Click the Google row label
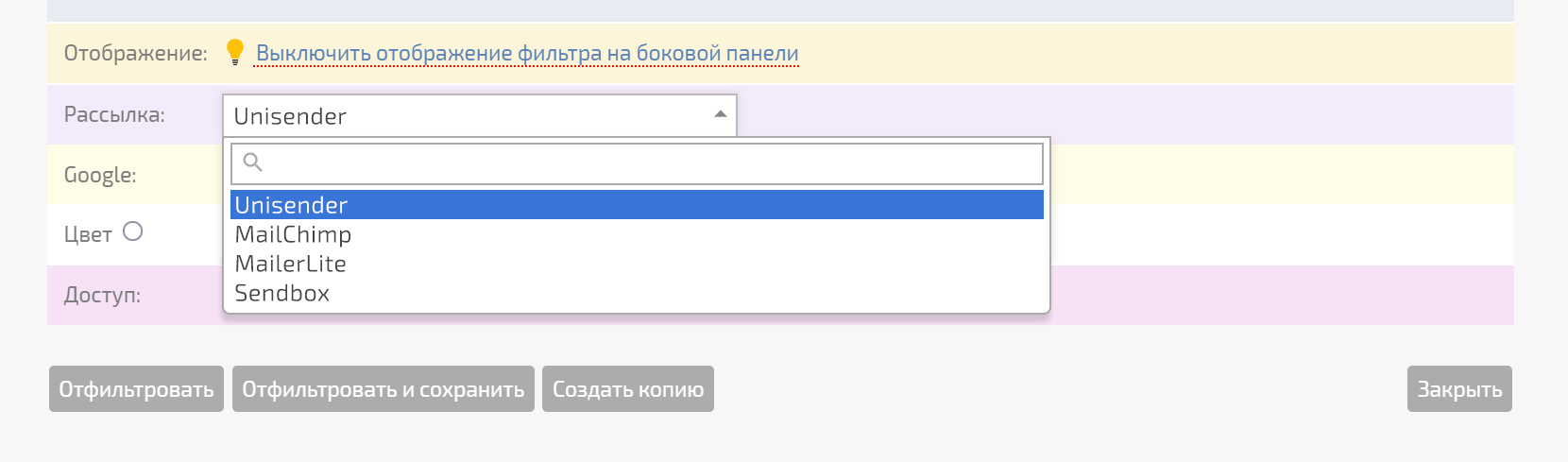 tap(100, 175)
